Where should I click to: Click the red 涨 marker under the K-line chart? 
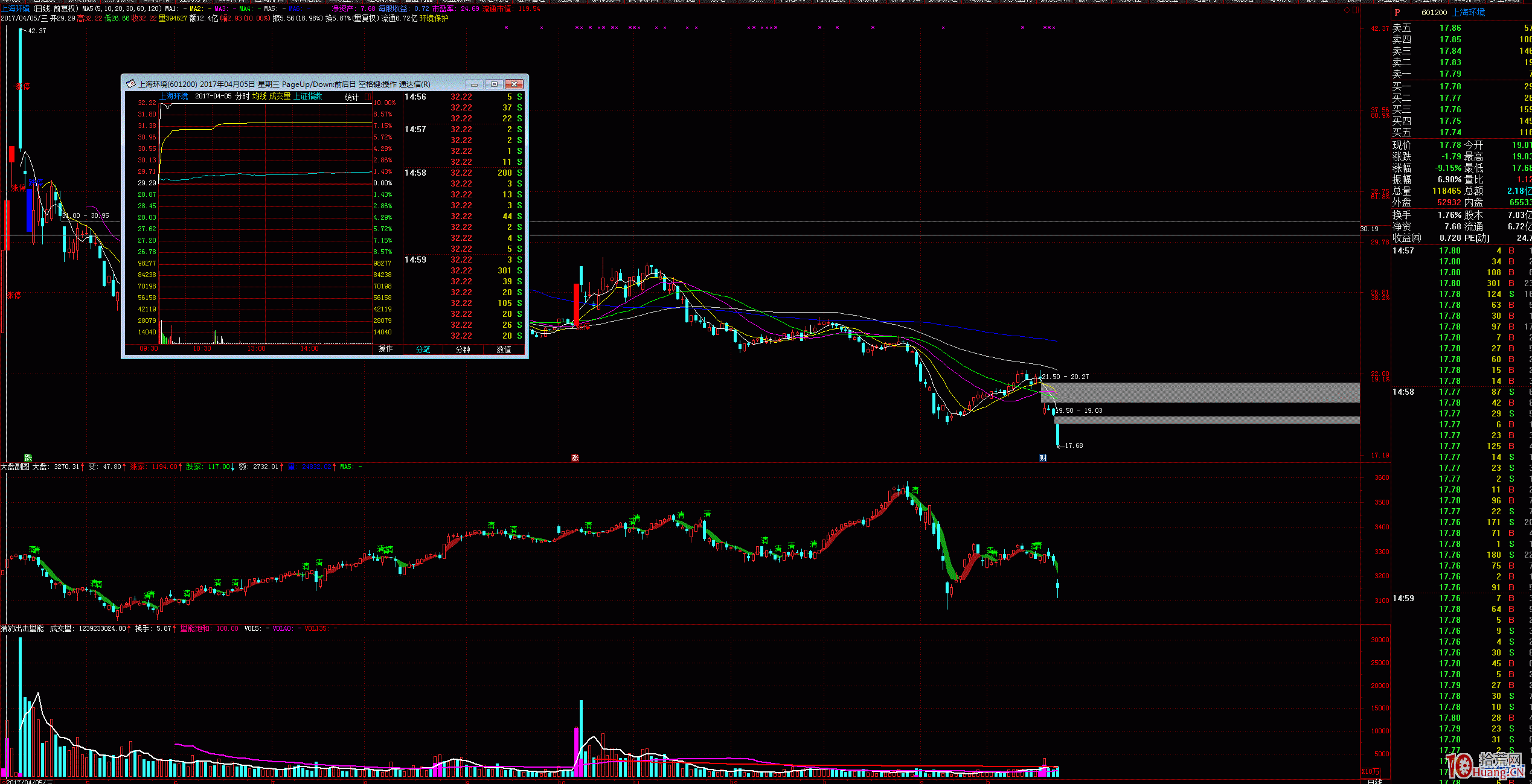[575, 458]
